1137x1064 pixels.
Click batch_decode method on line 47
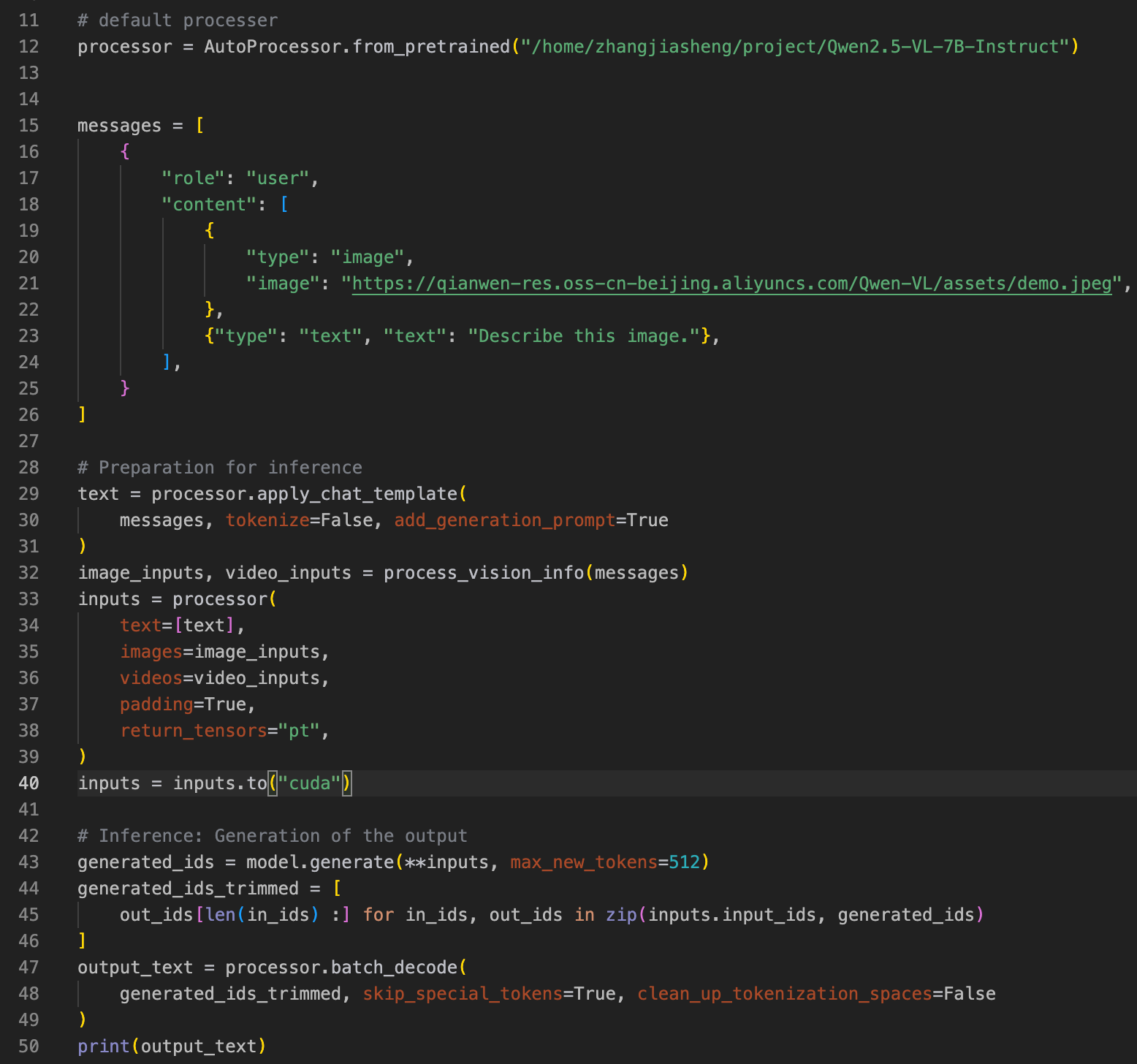[x=393, y=968]
